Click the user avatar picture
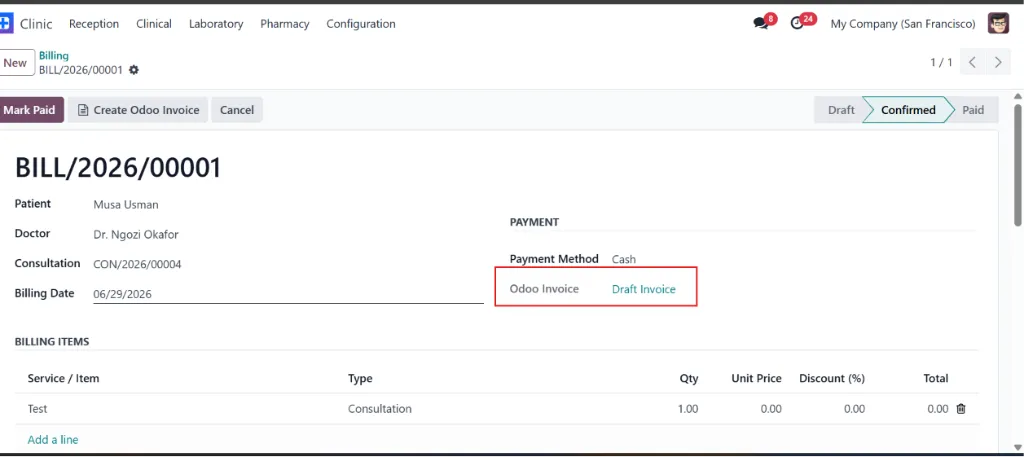 [998, 24]
